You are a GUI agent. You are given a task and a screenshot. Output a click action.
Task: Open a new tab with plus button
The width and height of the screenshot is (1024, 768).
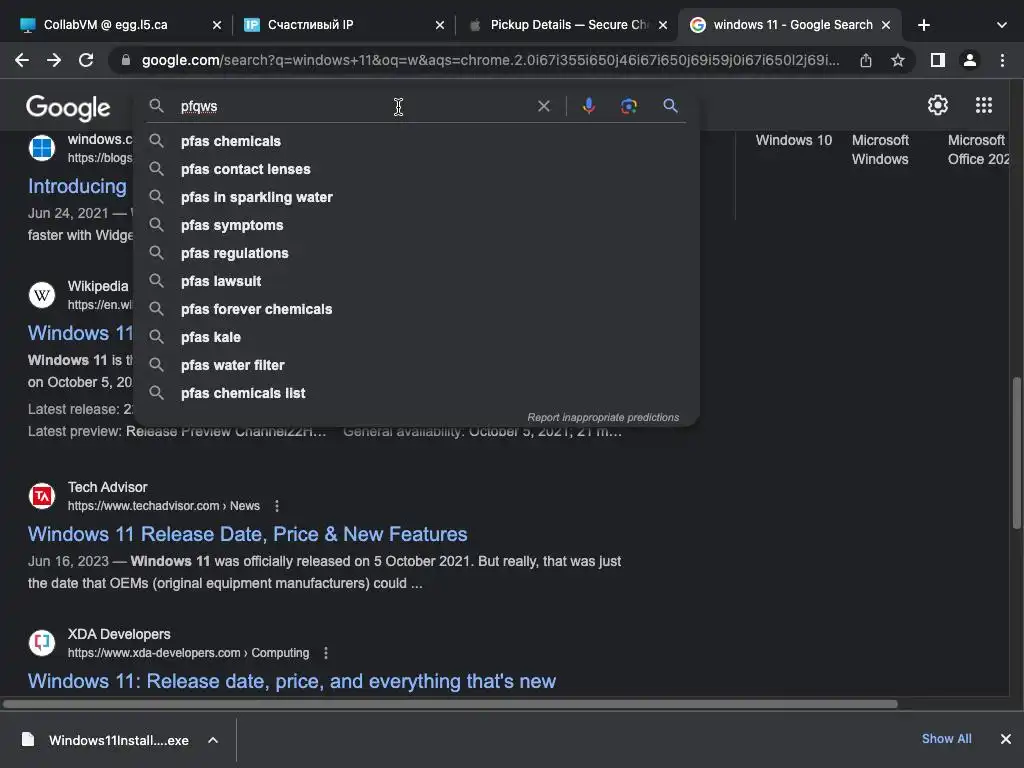coord(923,25)
